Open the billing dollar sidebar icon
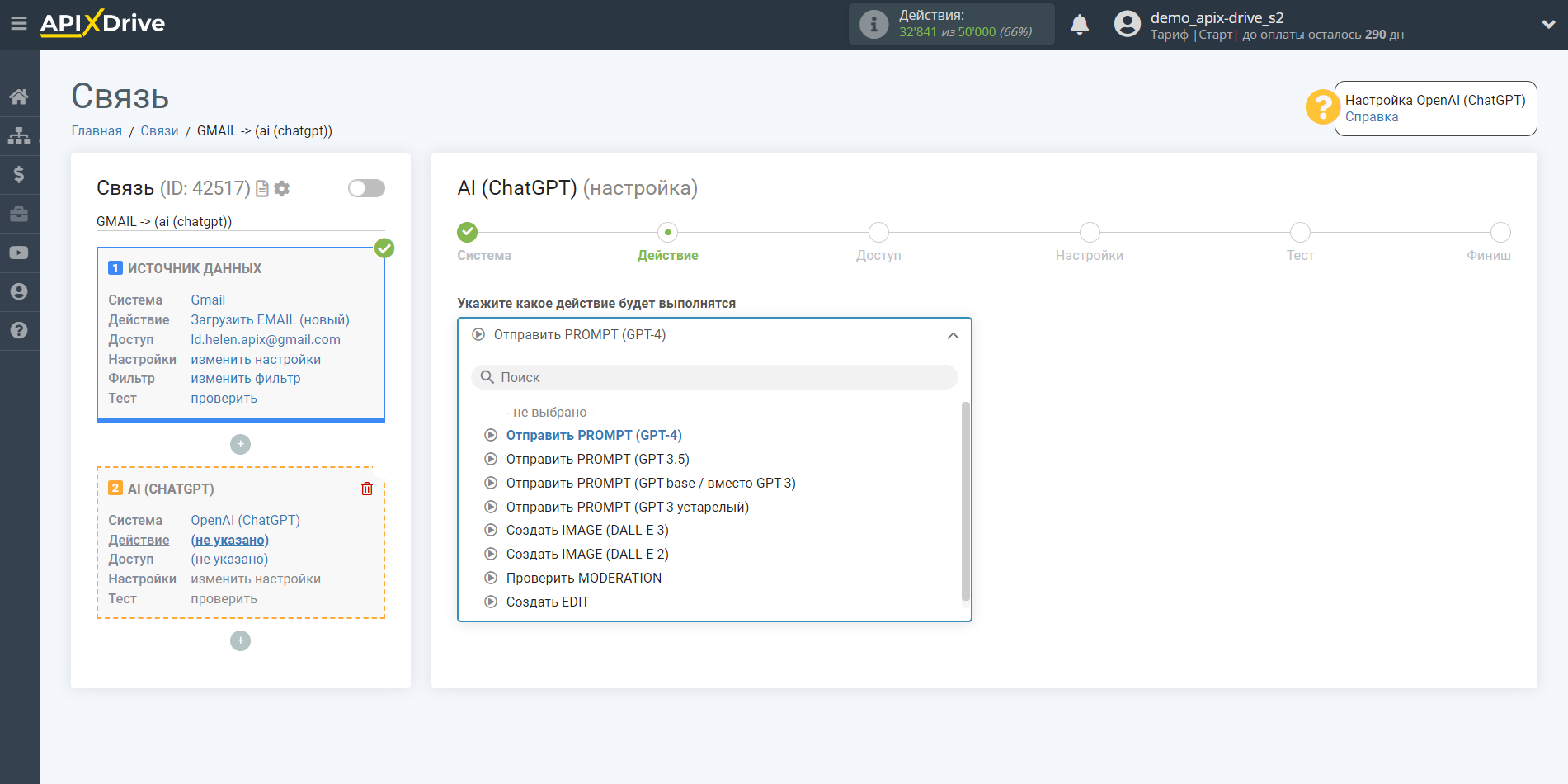Image resolution: width=1568 pixels, height=784 pixels. 19,174
